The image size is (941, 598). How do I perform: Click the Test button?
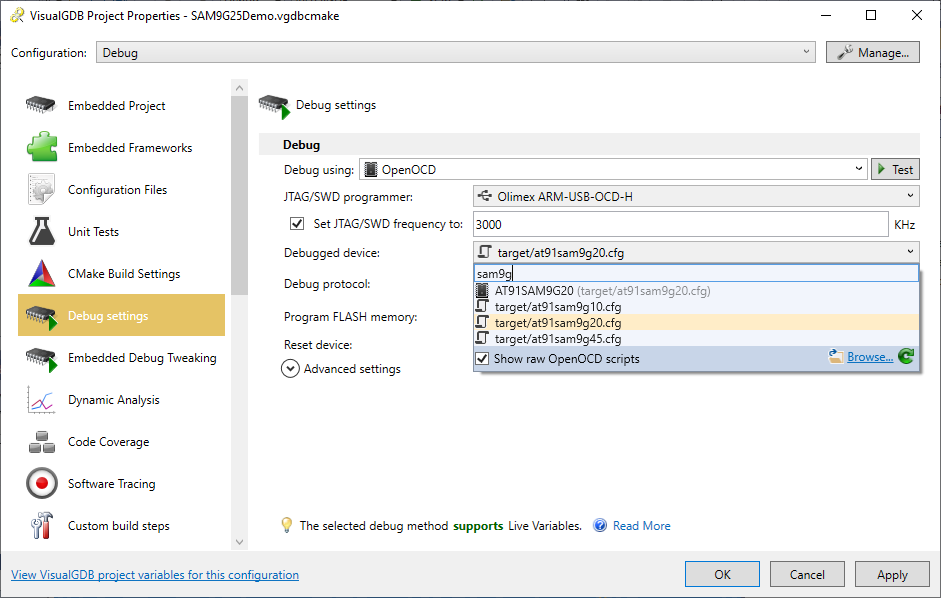[x=895, y=169]
